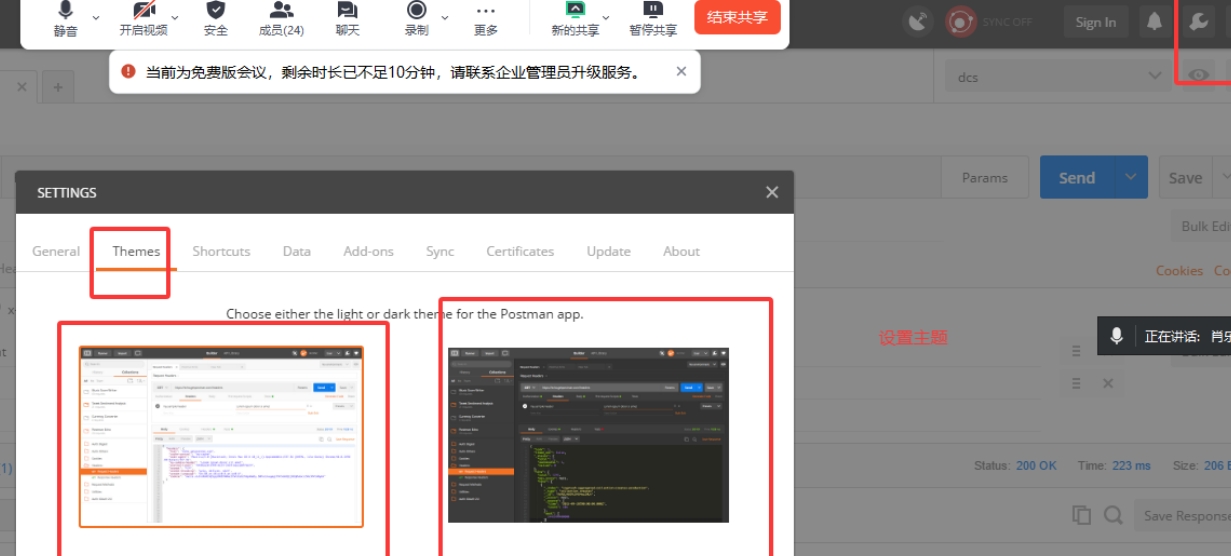Search the response with magnifier icon
The width and height of the screenshot is (1231, 556).
click(1113, 515)
